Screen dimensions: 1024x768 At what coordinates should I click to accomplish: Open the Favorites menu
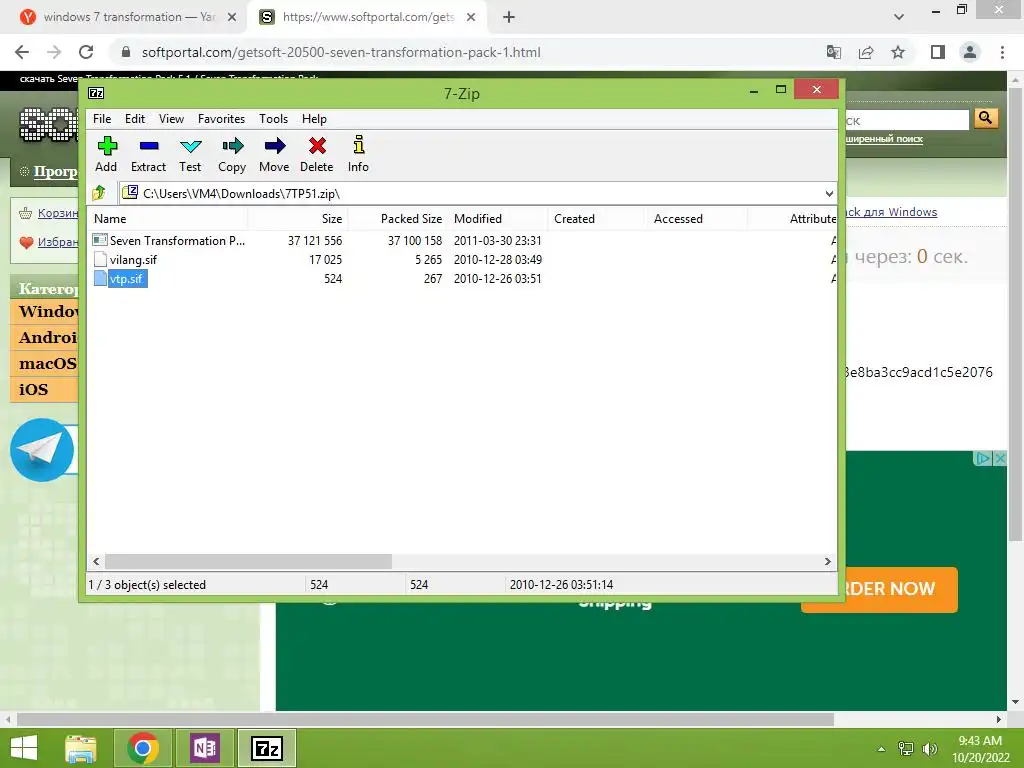tap(221, 119)
